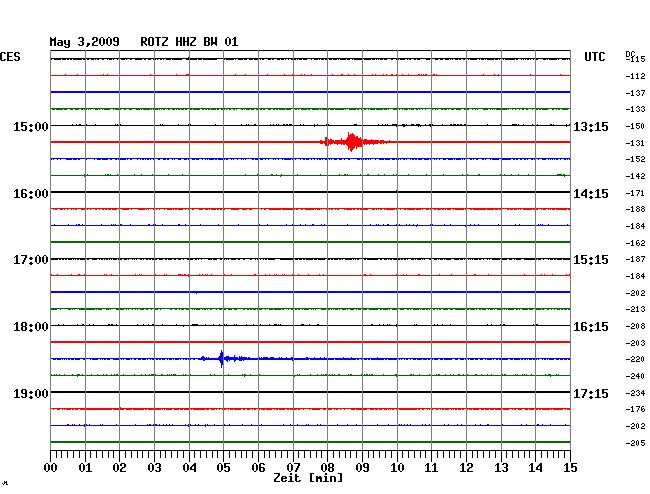The height and width of the screenshot is (494, 650).
Task: Select the DC offset value '-162'
Action: [635, 243]
